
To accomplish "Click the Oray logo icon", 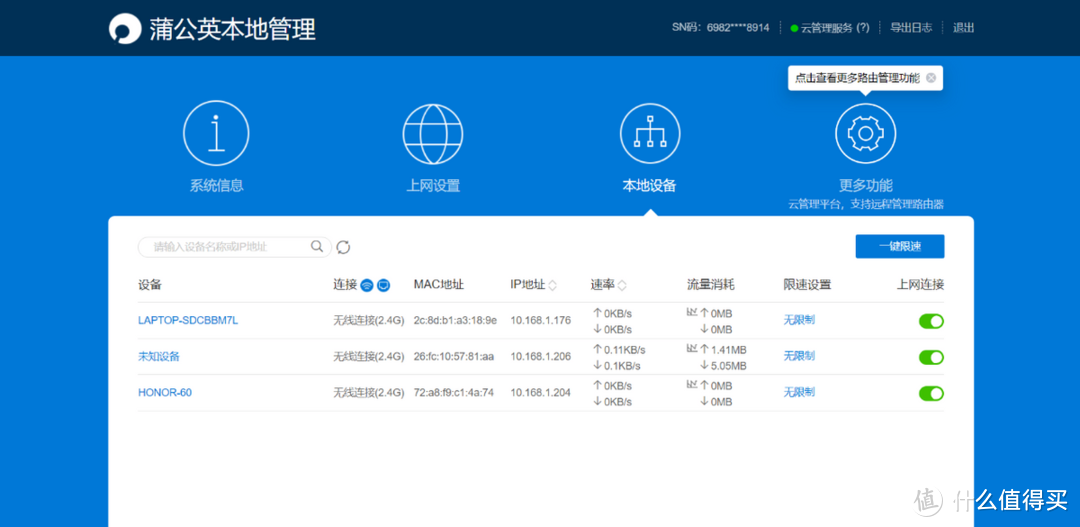I will (125, 28).
